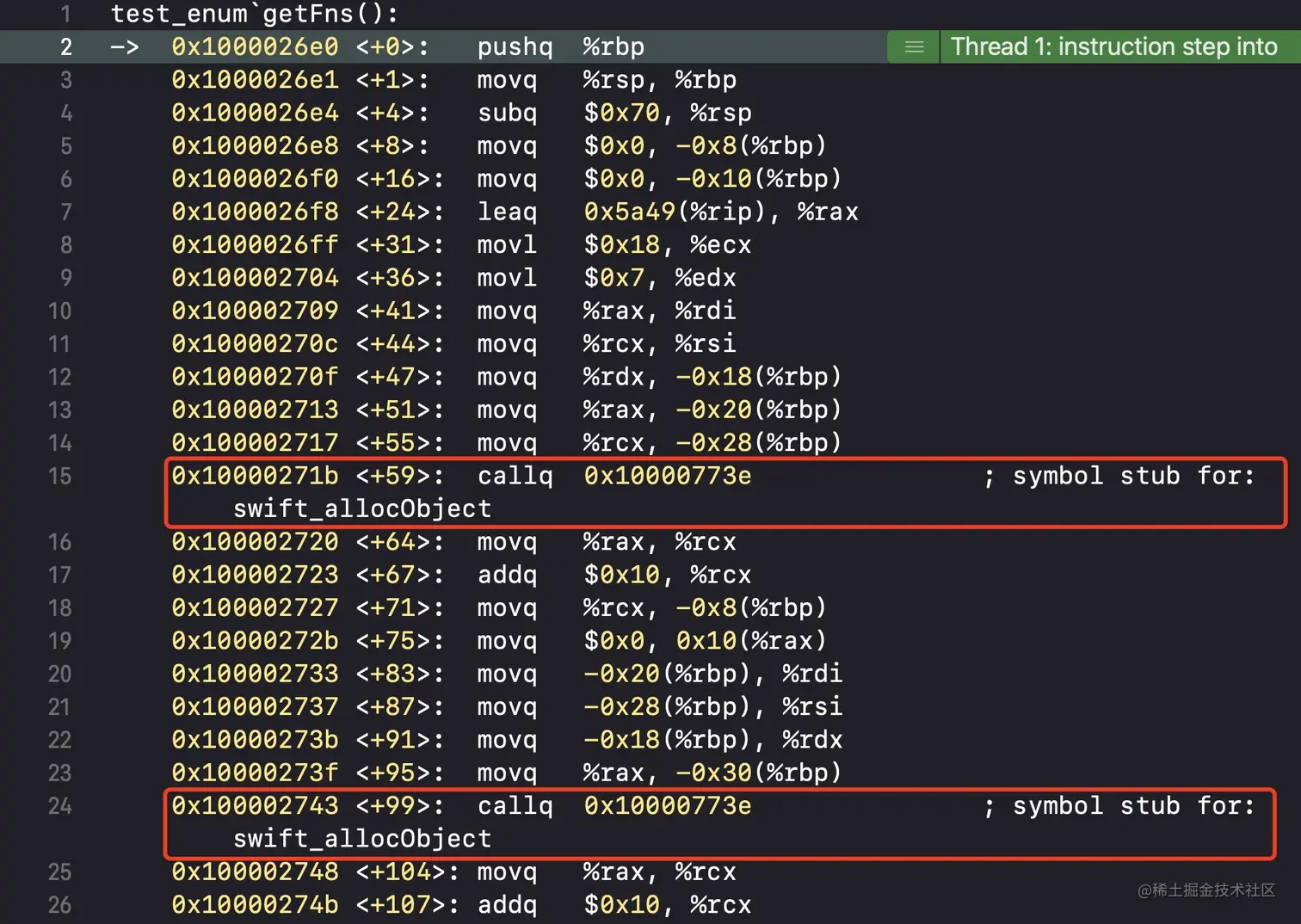
Task: Click address 0x1000026e8 on line 5
Action: pyautogui.click(x=255, y=146)
